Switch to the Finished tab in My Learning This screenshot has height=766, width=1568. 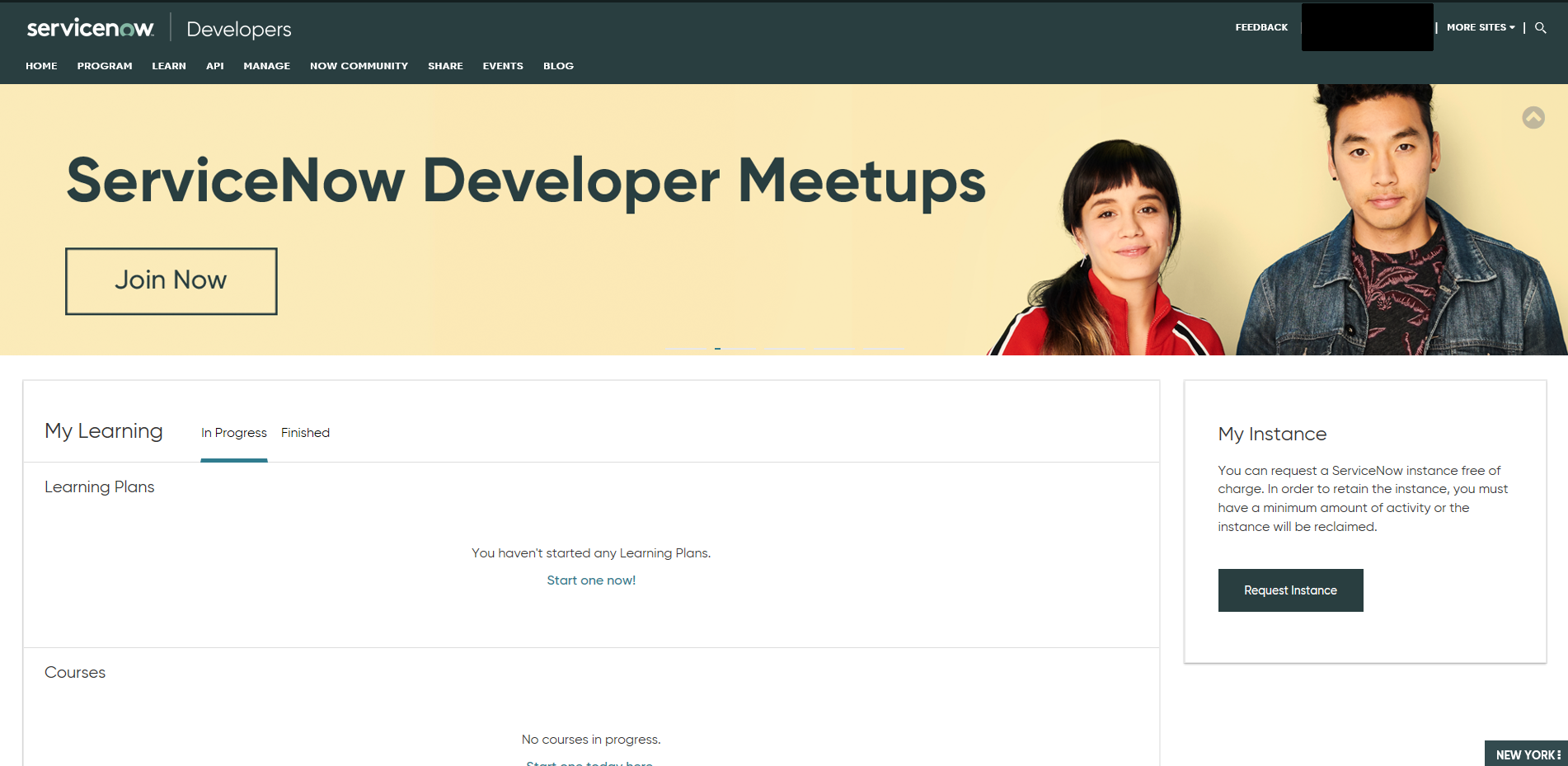point(305,432)
